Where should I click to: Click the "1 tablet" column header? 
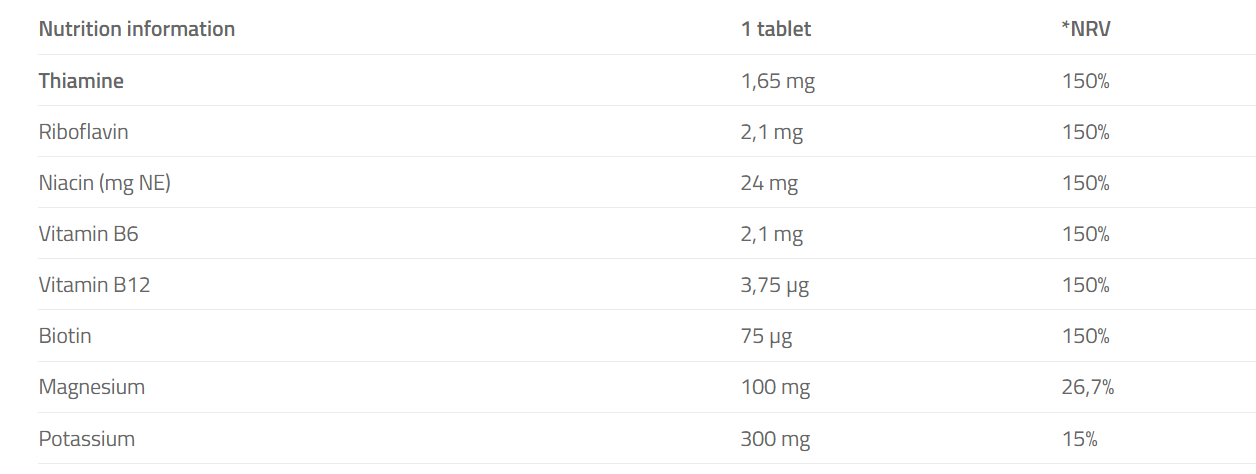[776, 29]
